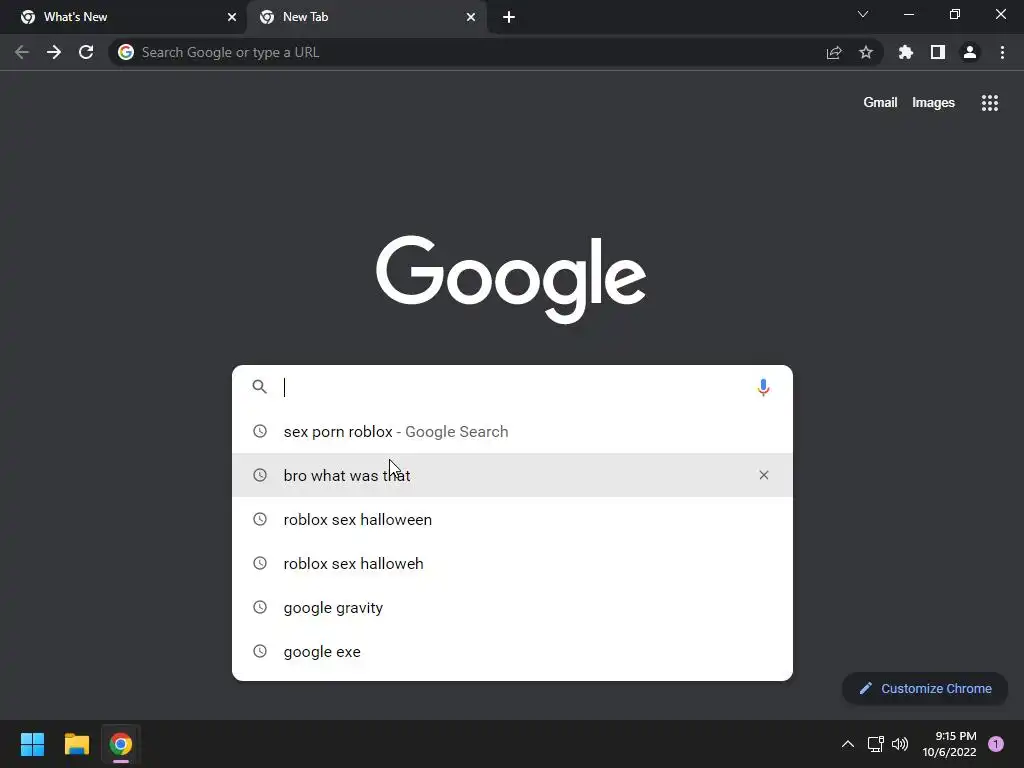1024x768 pixels.
Task: Open network status in the tray
Action: pos(875,744)
